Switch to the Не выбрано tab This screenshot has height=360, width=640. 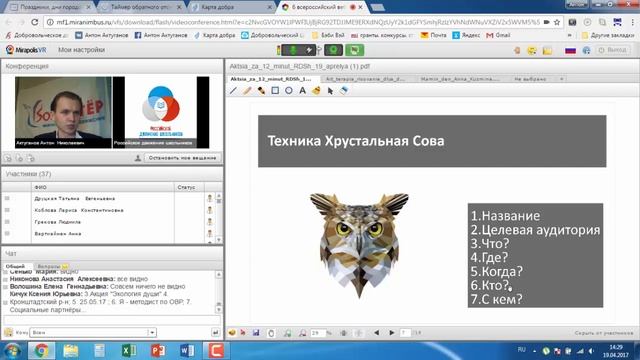530,79
